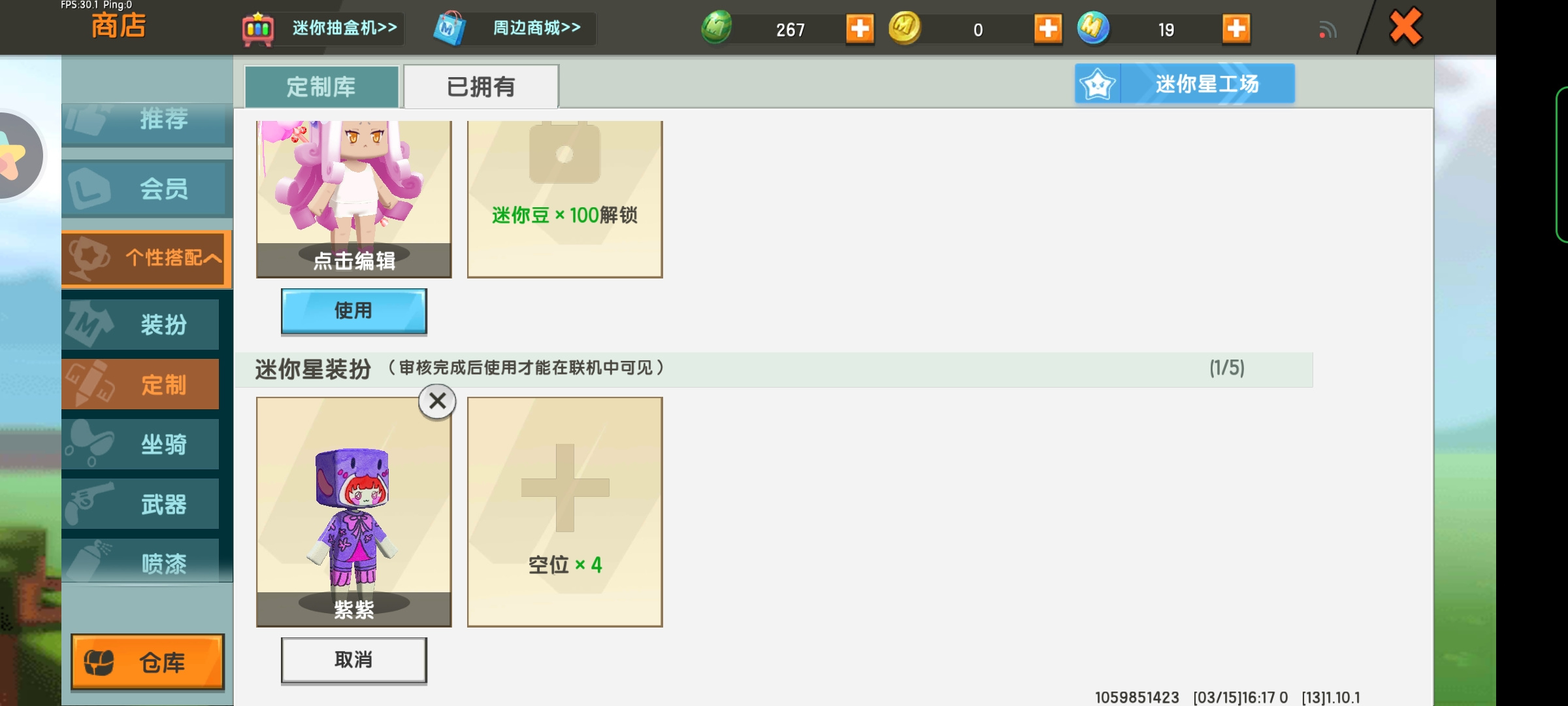Viewport: 1568px width, 706px height.
Task: Switch to the 定制库 tab
Action: 321,86
